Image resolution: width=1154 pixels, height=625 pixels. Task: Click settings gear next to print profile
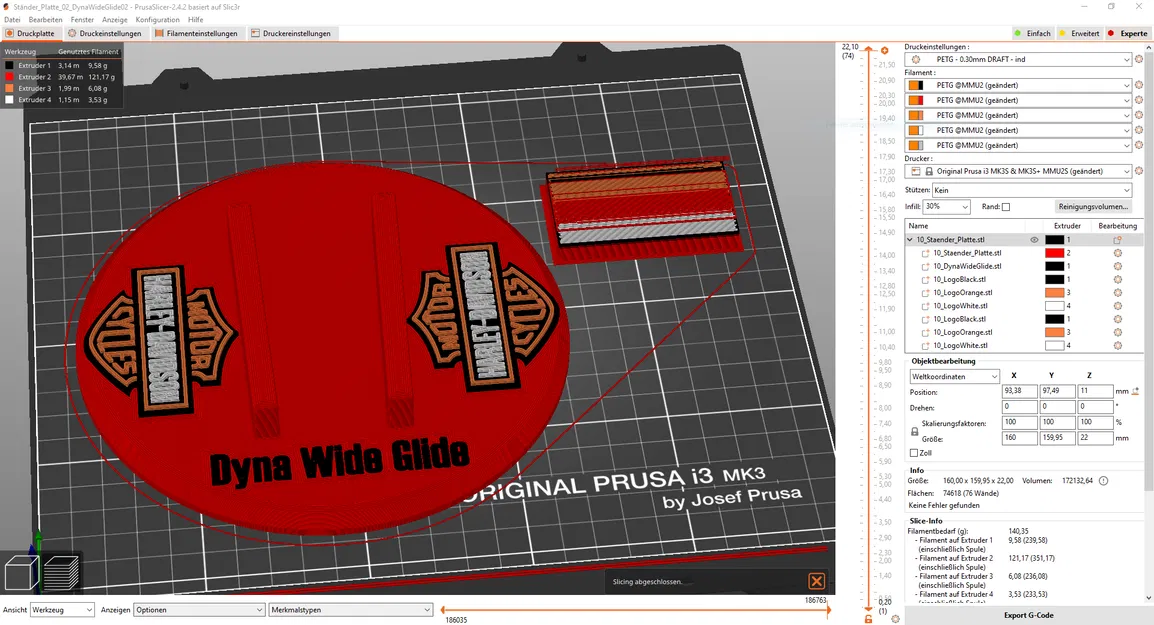[x=1139, y=60]
